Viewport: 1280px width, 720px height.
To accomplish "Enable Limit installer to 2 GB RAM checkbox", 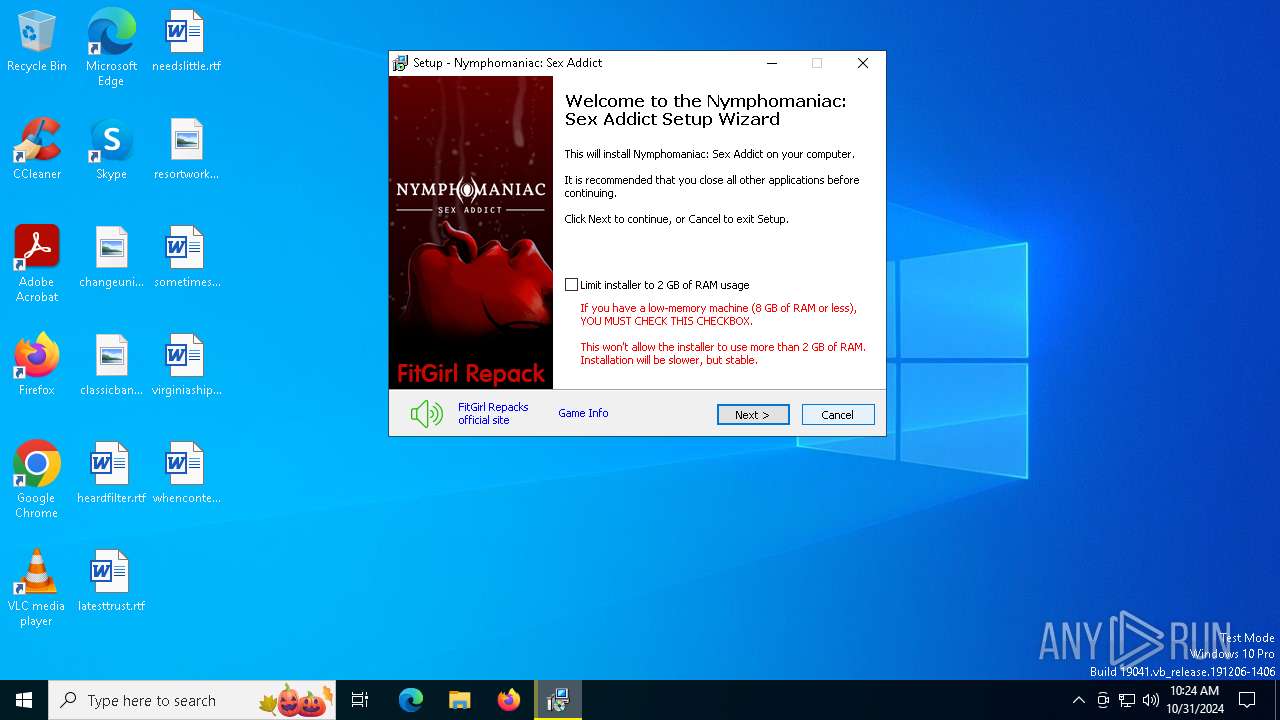I will click(571, 285).
